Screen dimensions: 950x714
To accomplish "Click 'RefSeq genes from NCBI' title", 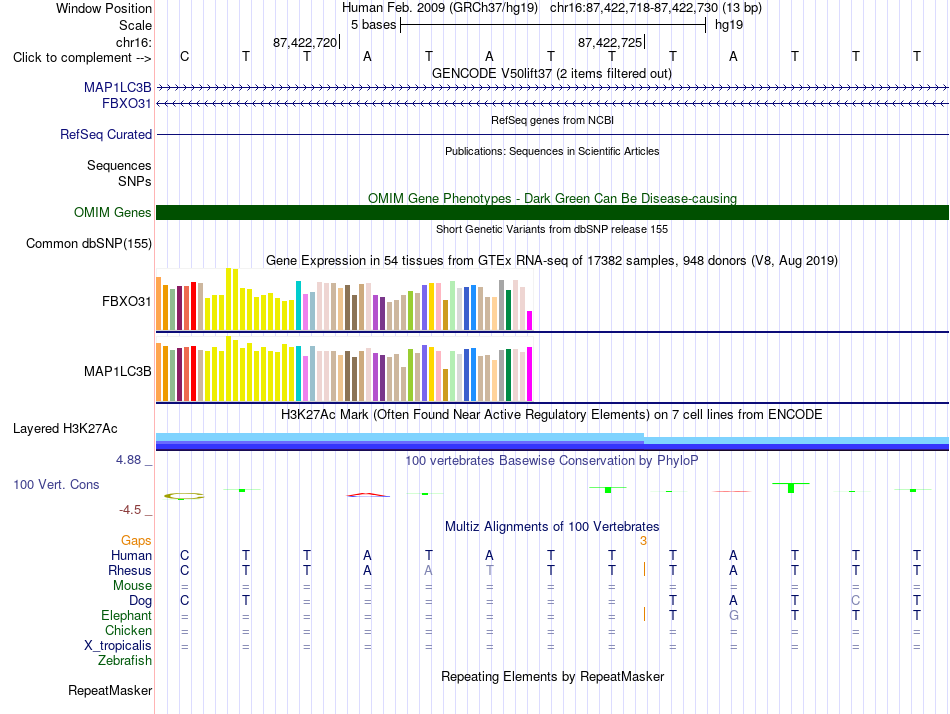I will coord(552,120).
